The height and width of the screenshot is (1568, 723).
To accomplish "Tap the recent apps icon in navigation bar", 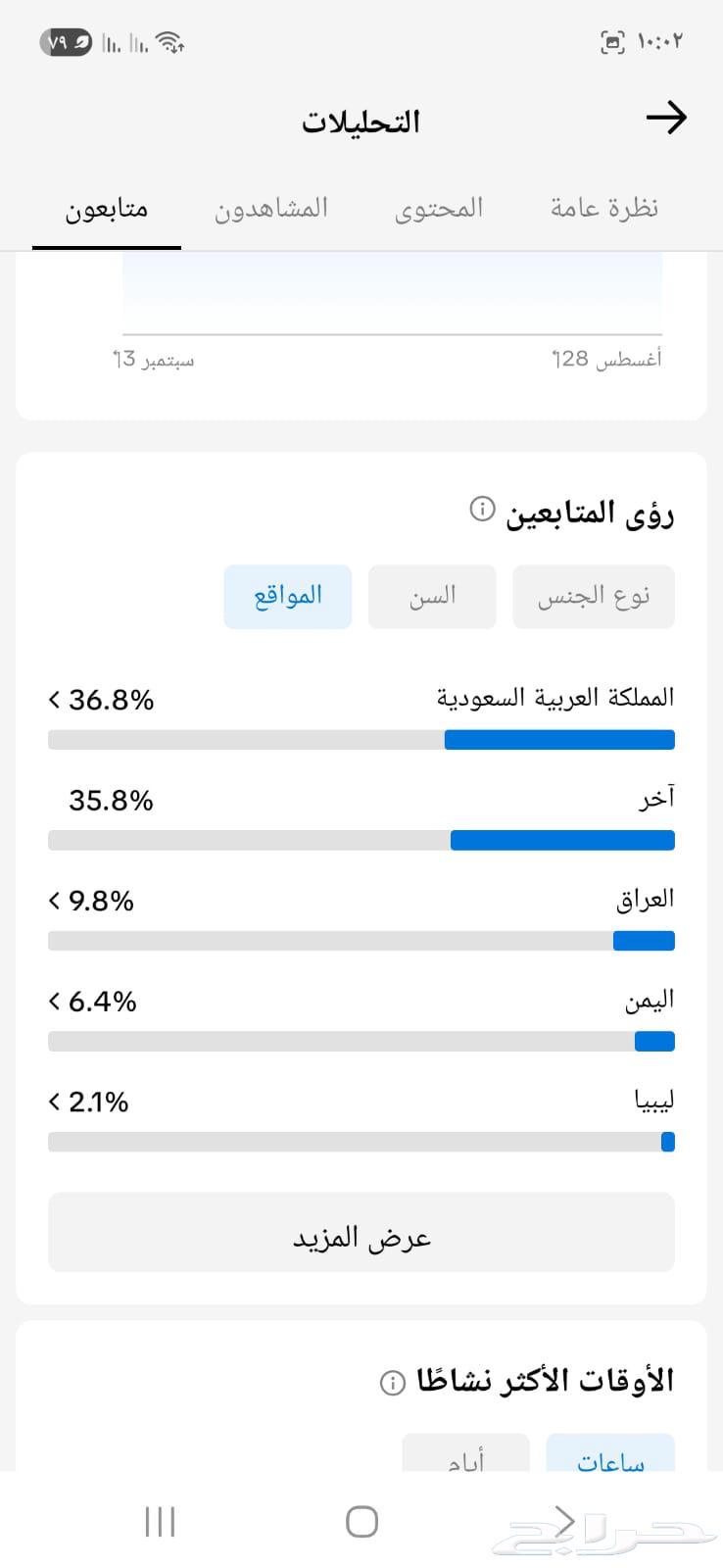I will click(x=159, y=1521).
